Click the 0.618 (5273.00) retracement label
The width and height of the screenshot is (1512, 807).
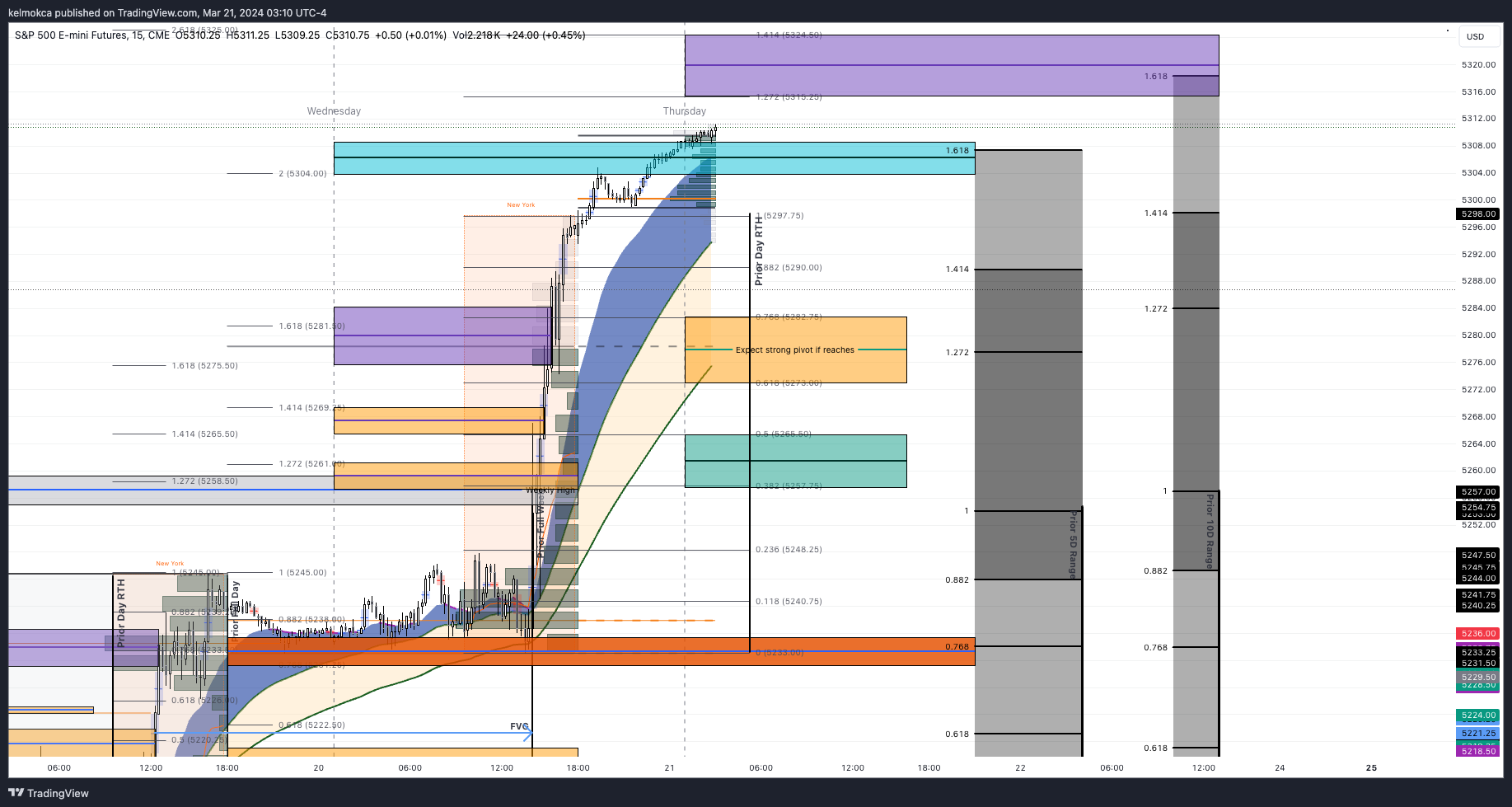(789, 383)
